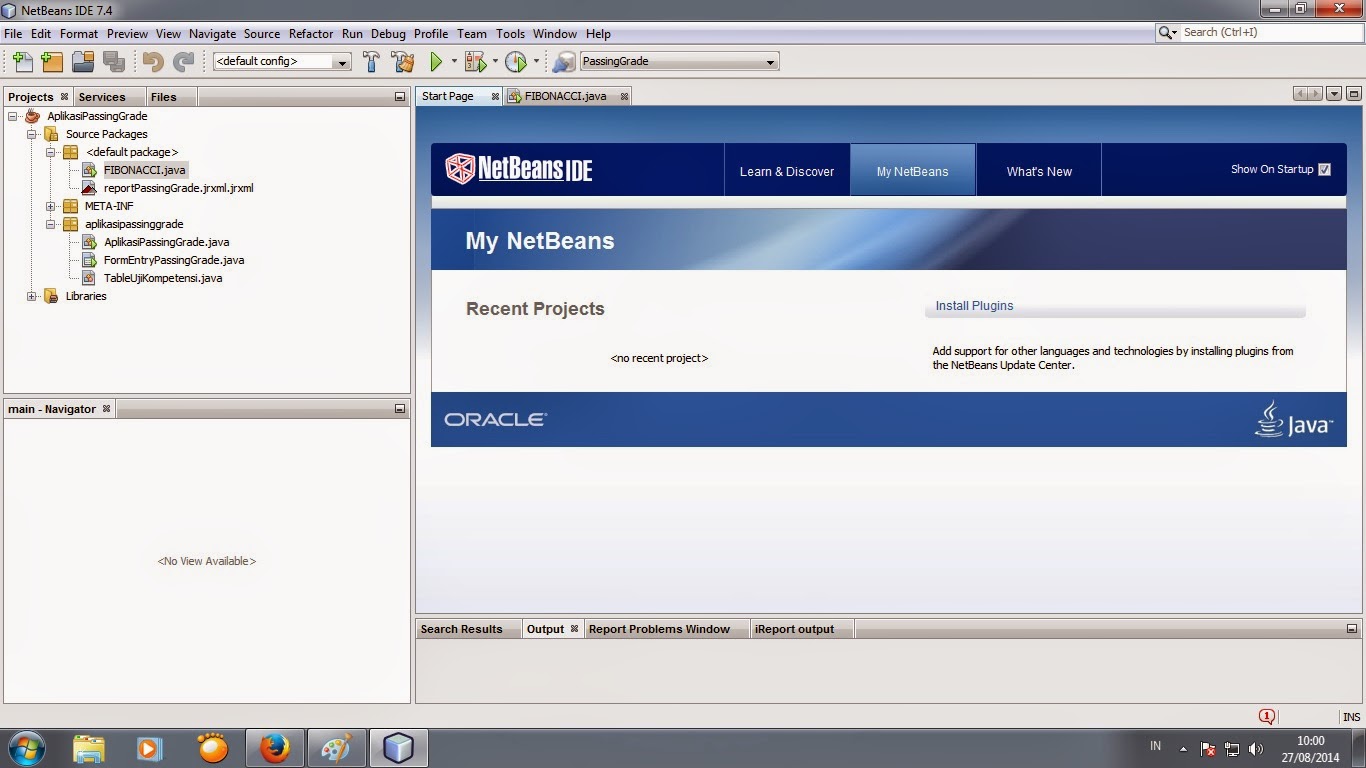The height and width of the screenshot is (768, 1366).
Task: Select the My NetBeans tab button
Action: [x=912, y=171]
